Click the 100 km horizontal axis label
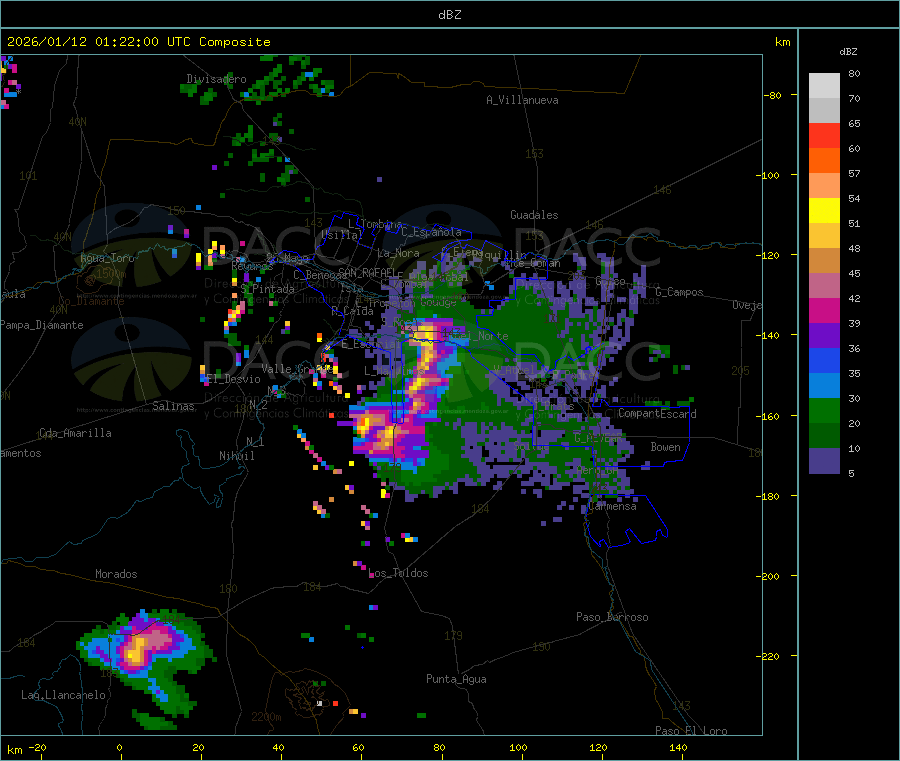This screenshot has height=761, width=900. [518, 747]
